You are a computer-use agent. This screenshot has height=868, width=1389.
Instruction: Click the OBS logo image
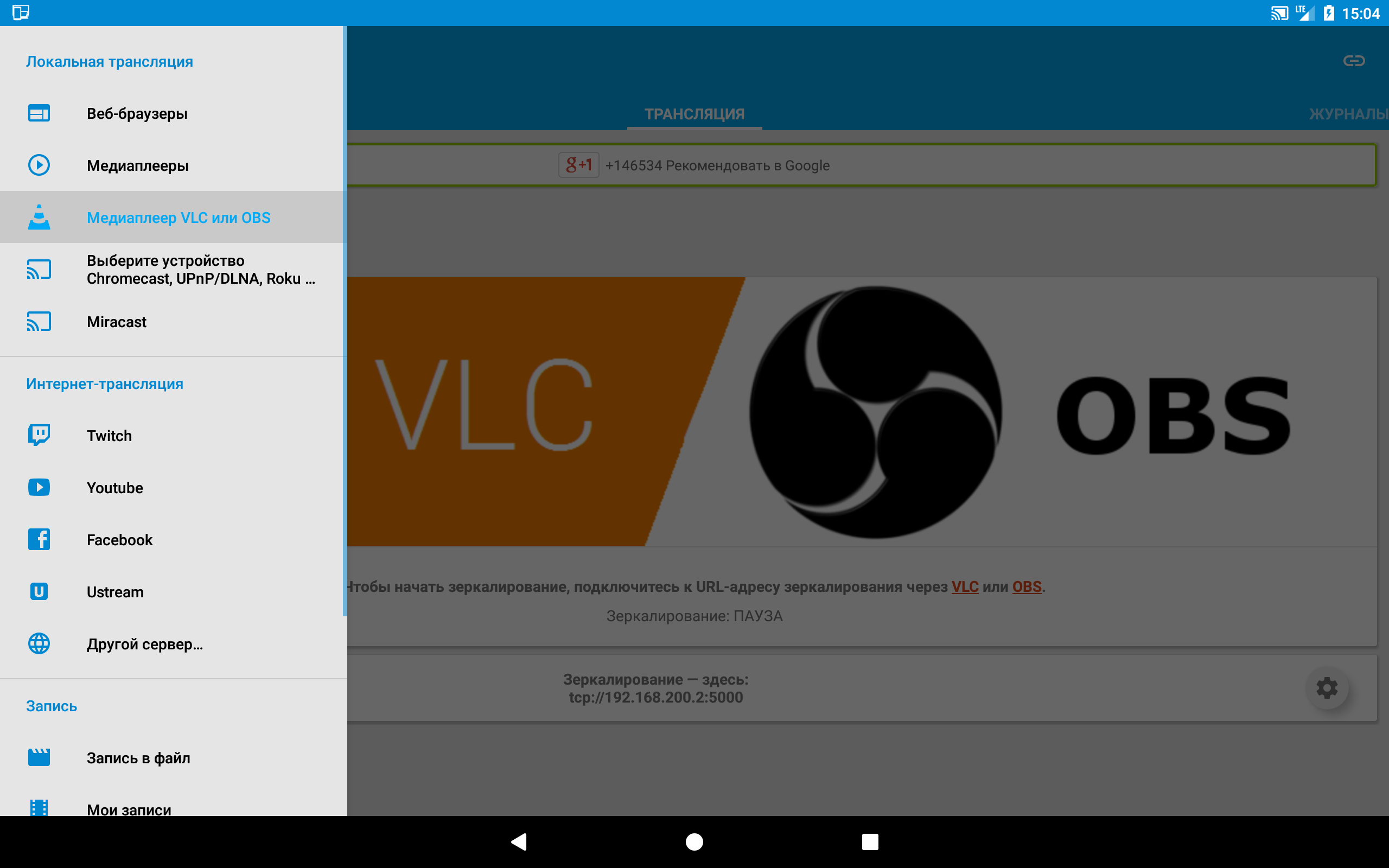point(875,412)
